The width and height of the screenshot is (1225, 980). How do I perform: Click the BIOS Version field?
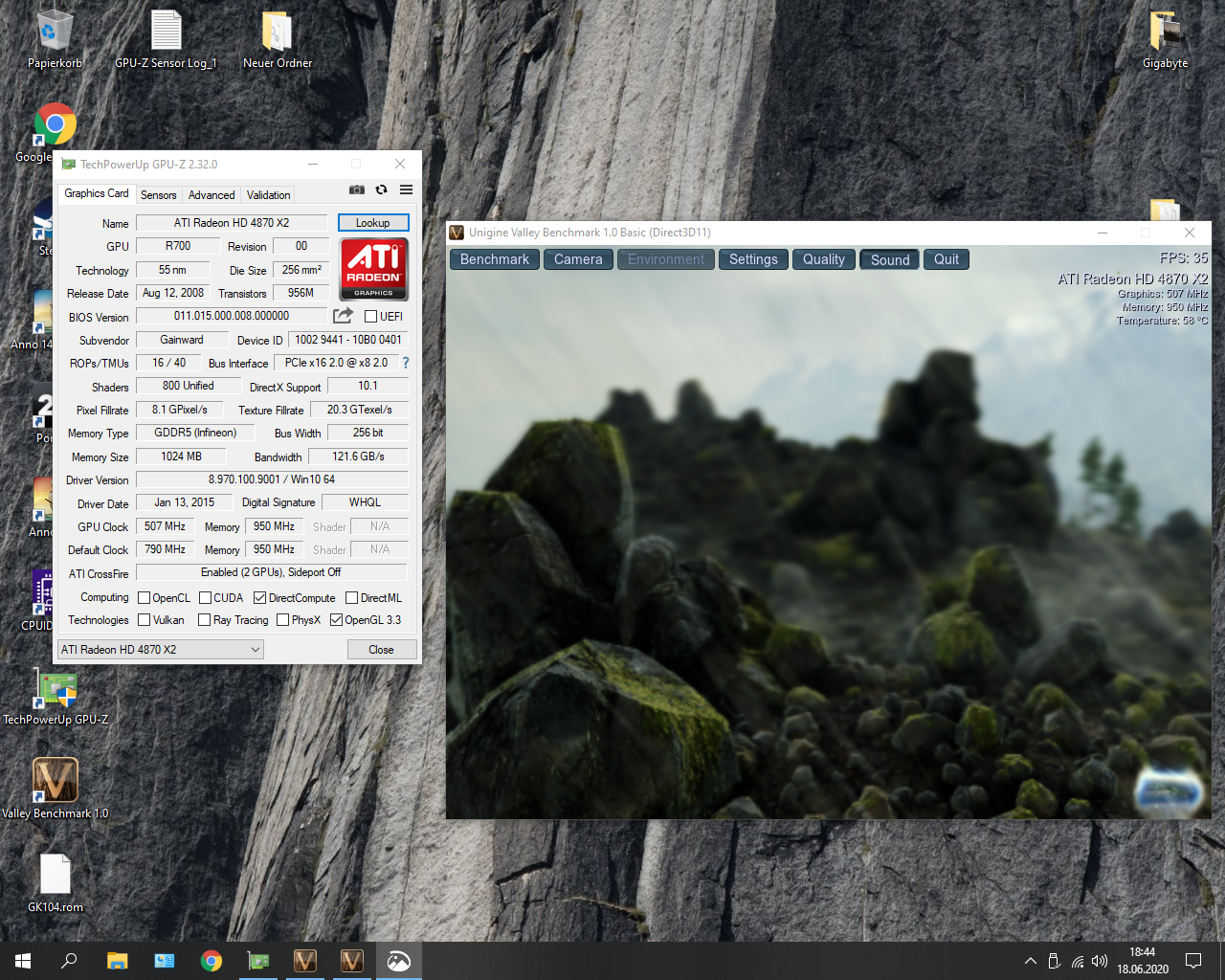[x=232, y=316]
